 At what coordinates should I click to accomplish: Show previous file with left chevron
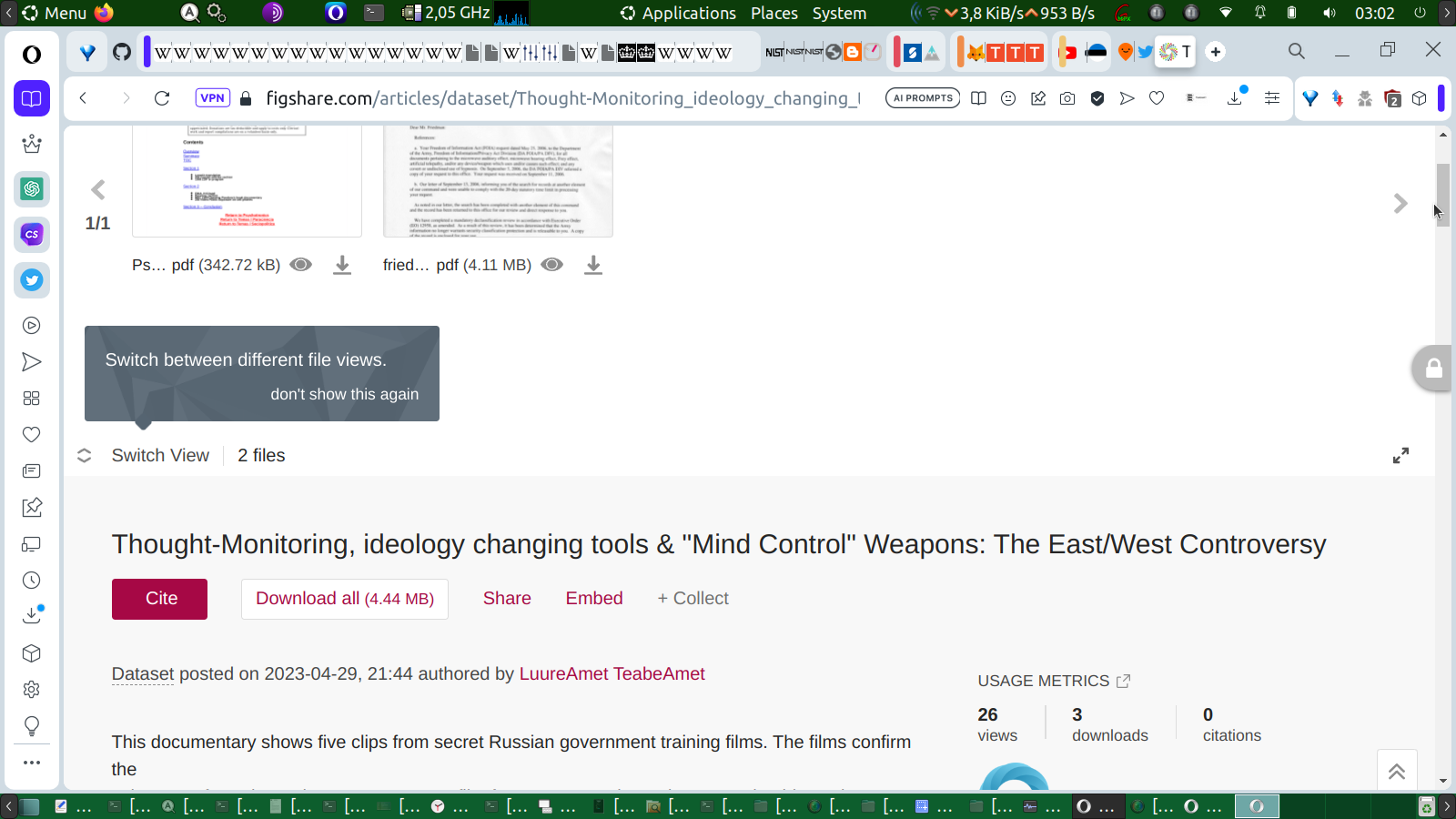[x=98, y=189]
